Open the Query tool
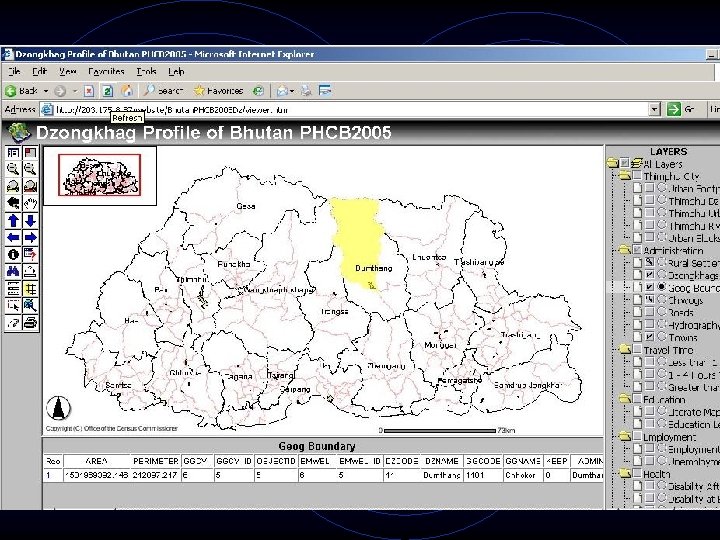 coord(30,254)
